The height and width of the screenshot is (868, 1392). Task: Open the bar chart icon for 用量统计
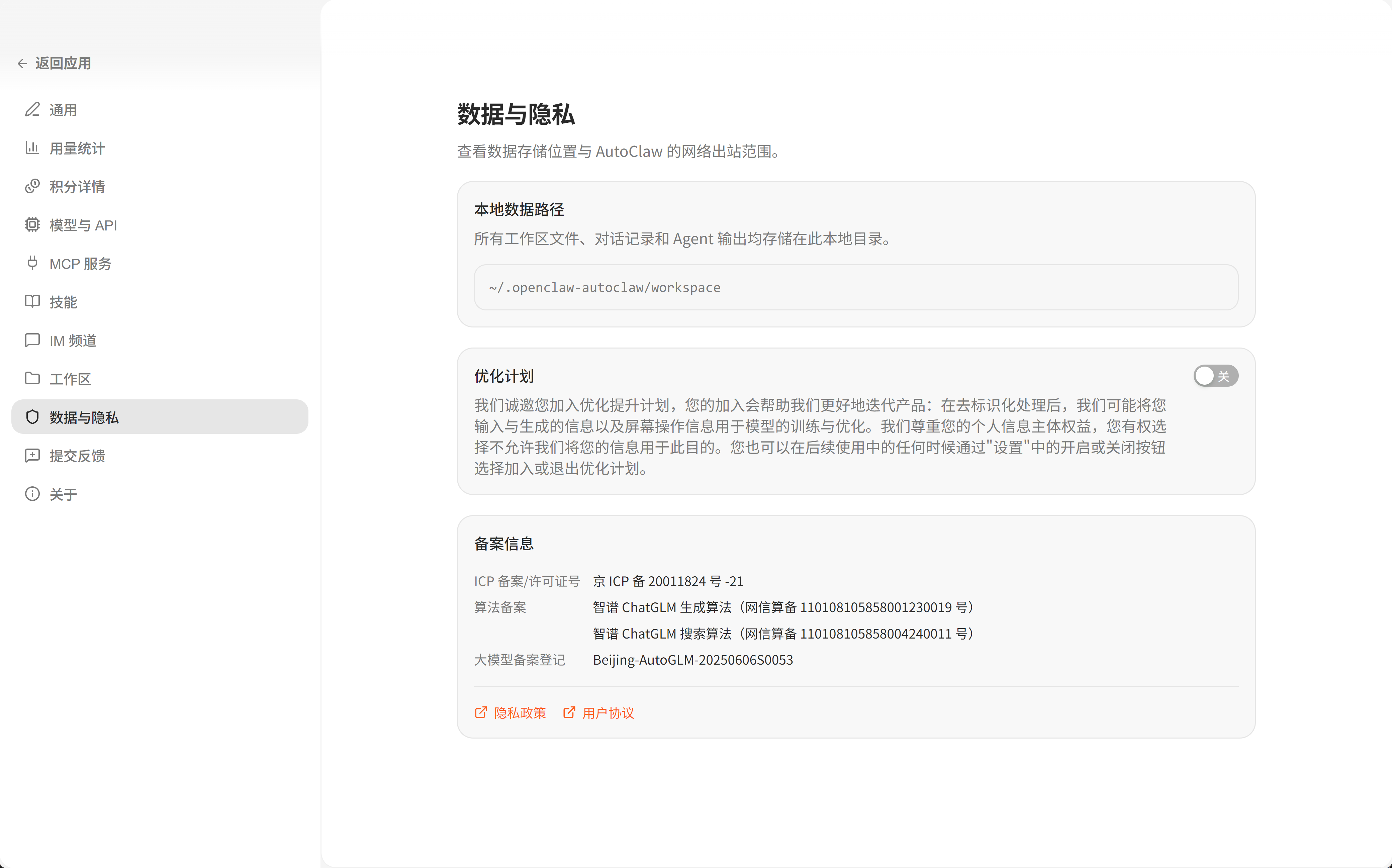(x=32, y=148)
